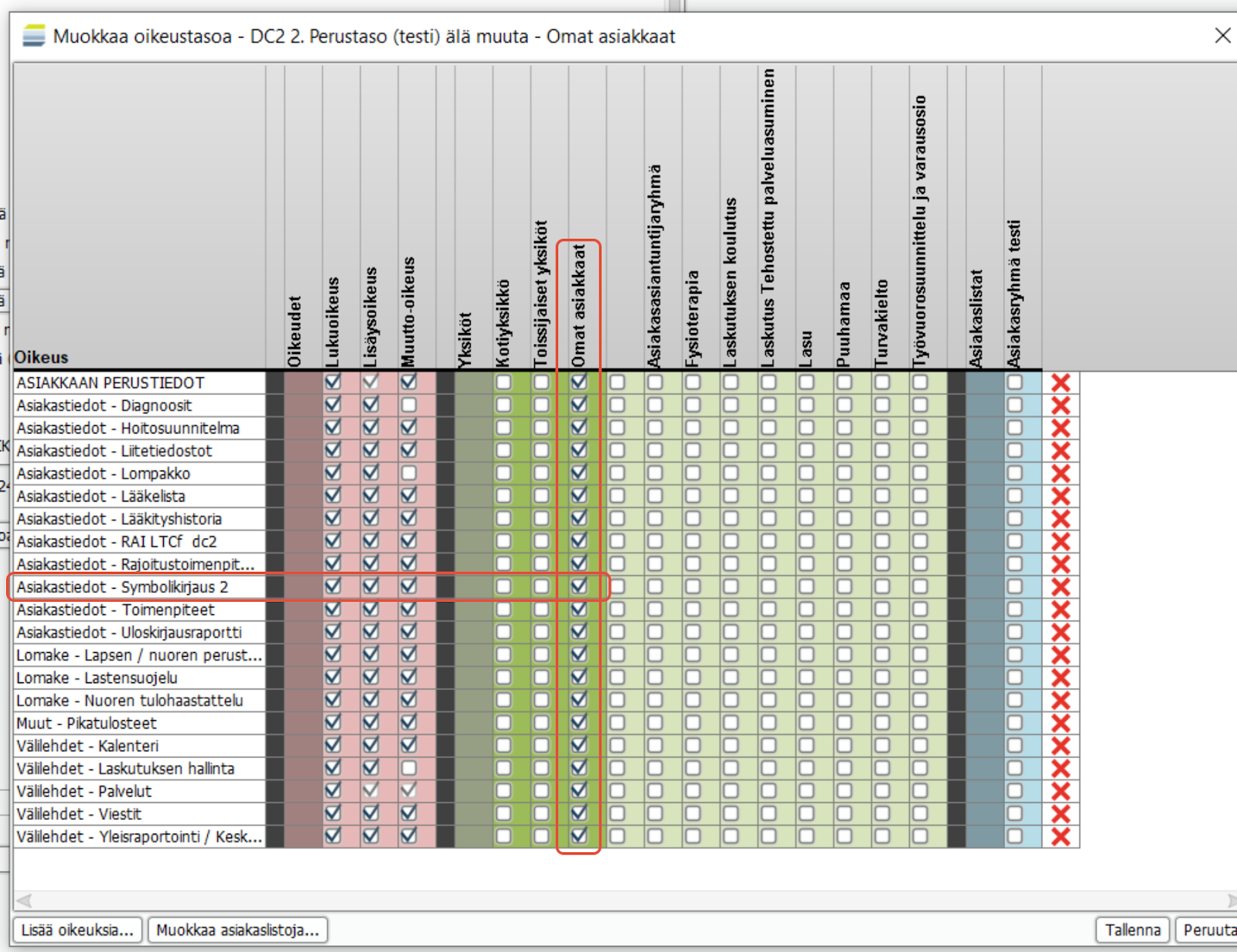Click red X for Asiakastiedot - Toimenpiteet
The image size is (1237, 952).
(1061, 610)
